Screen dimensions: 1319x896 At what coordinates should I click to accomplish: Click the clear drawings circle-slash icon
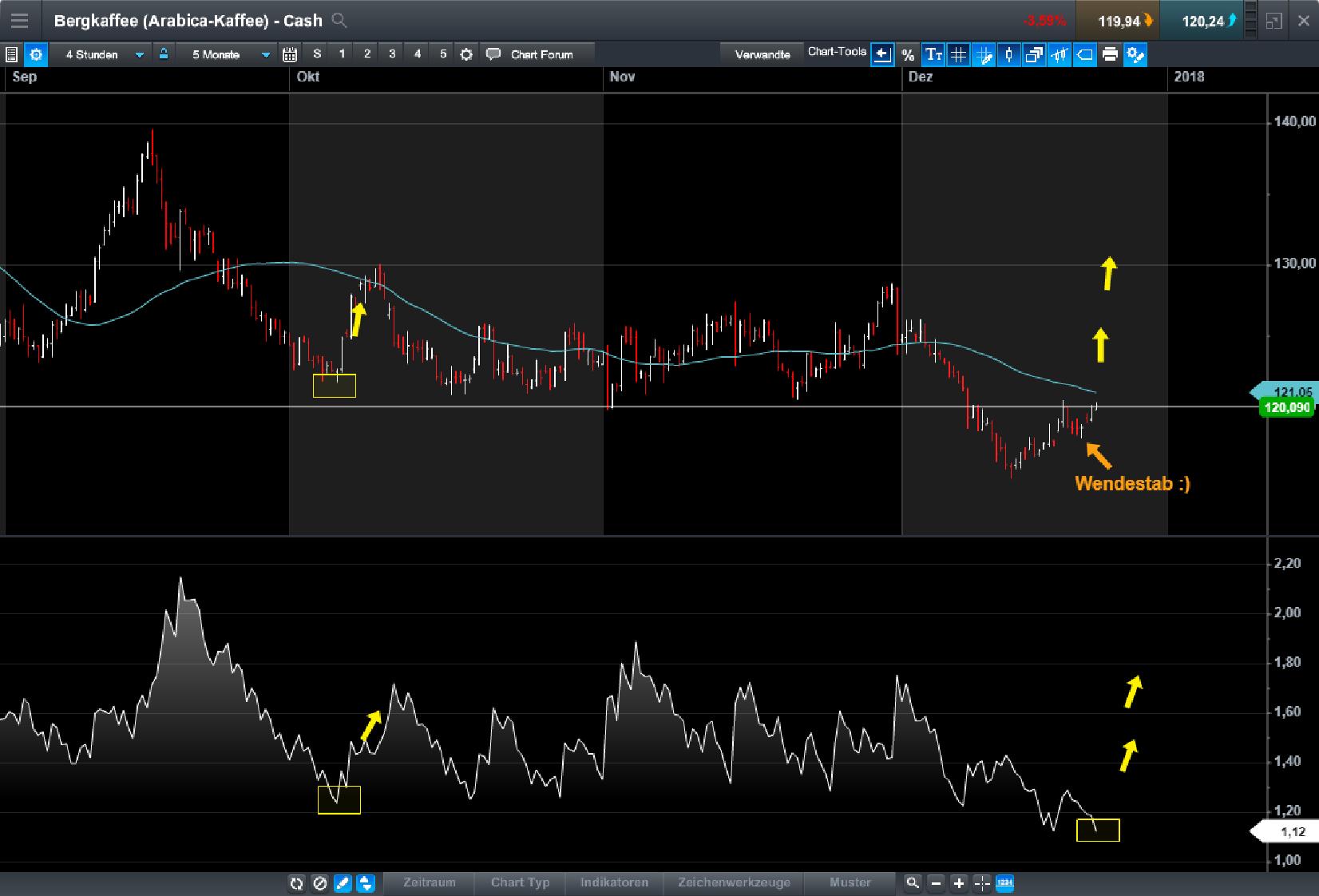pos(319,883)
